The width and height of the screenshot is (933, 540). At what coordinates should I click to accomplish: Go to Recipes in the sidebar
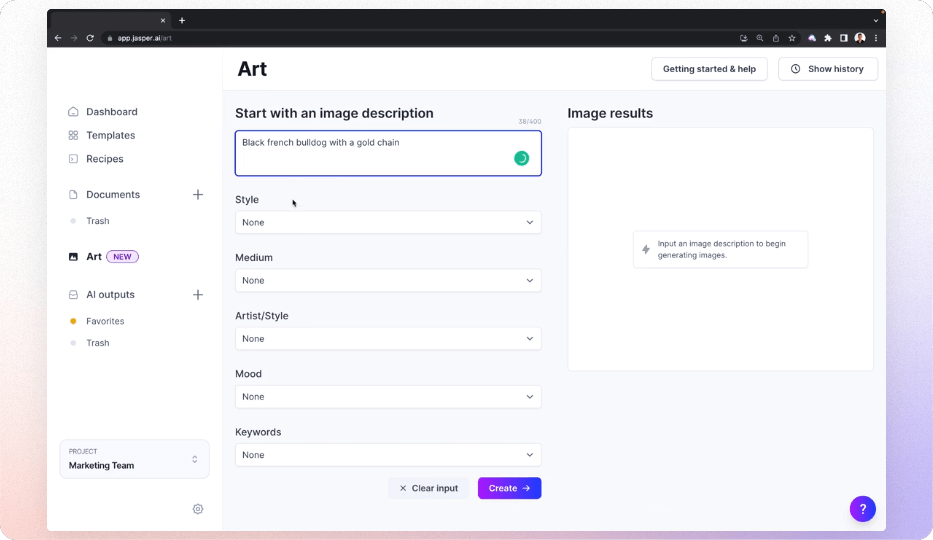point(104,159)
